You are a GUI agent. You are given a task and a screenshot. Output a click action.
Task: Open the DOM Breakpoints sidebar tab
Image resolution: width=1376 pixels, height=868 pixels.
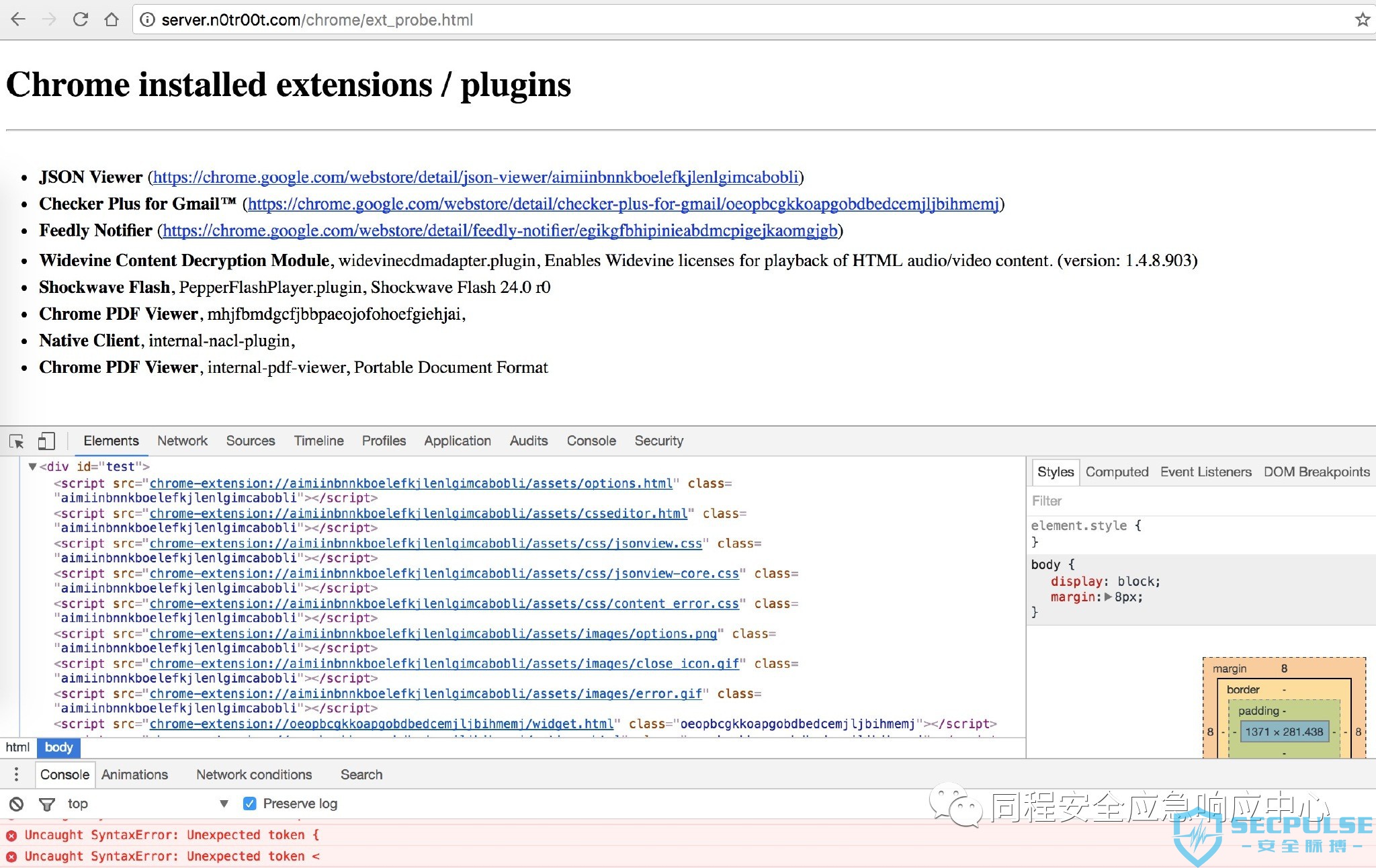pos(1317,472)
